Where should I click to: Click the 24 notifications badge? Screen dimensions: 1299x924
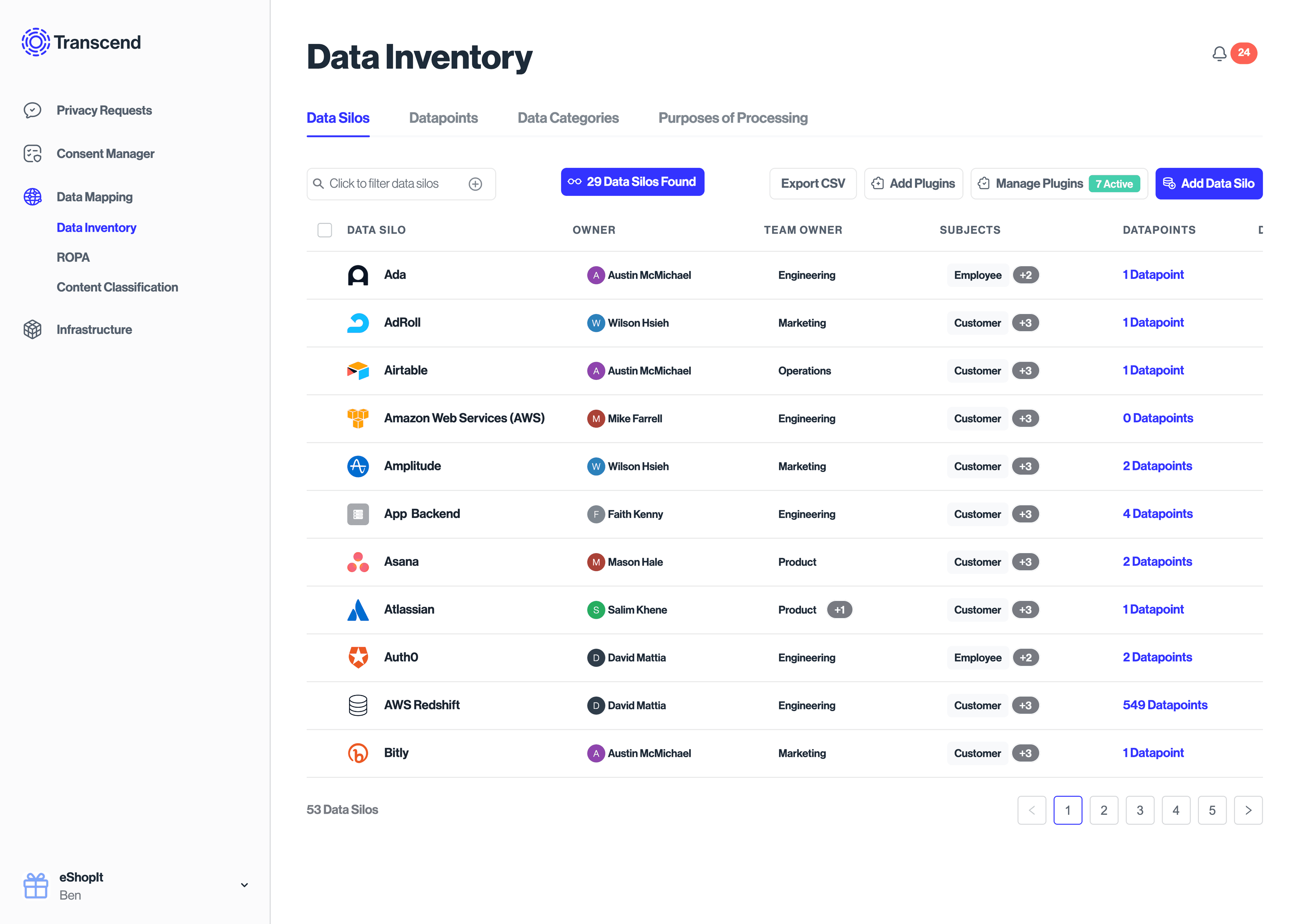coord(1244,53)
